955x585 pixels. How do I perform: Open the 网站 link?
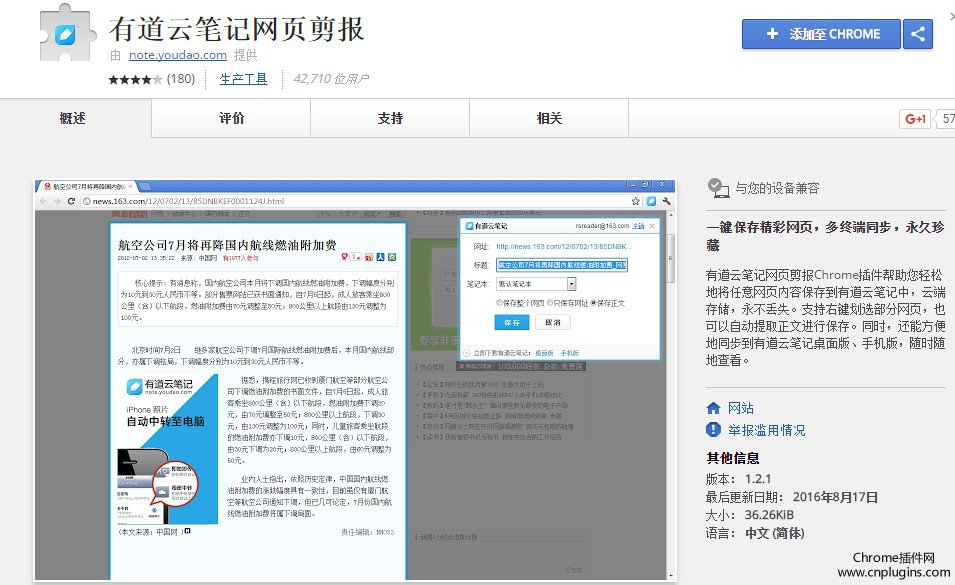point(741,408)
